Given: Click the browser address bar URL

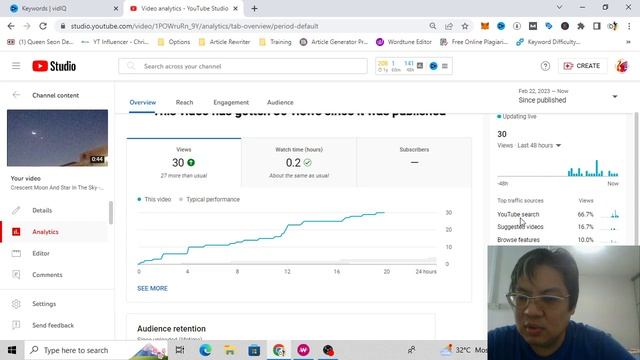Looking at the screenshot, I should (x=194, y=26).
